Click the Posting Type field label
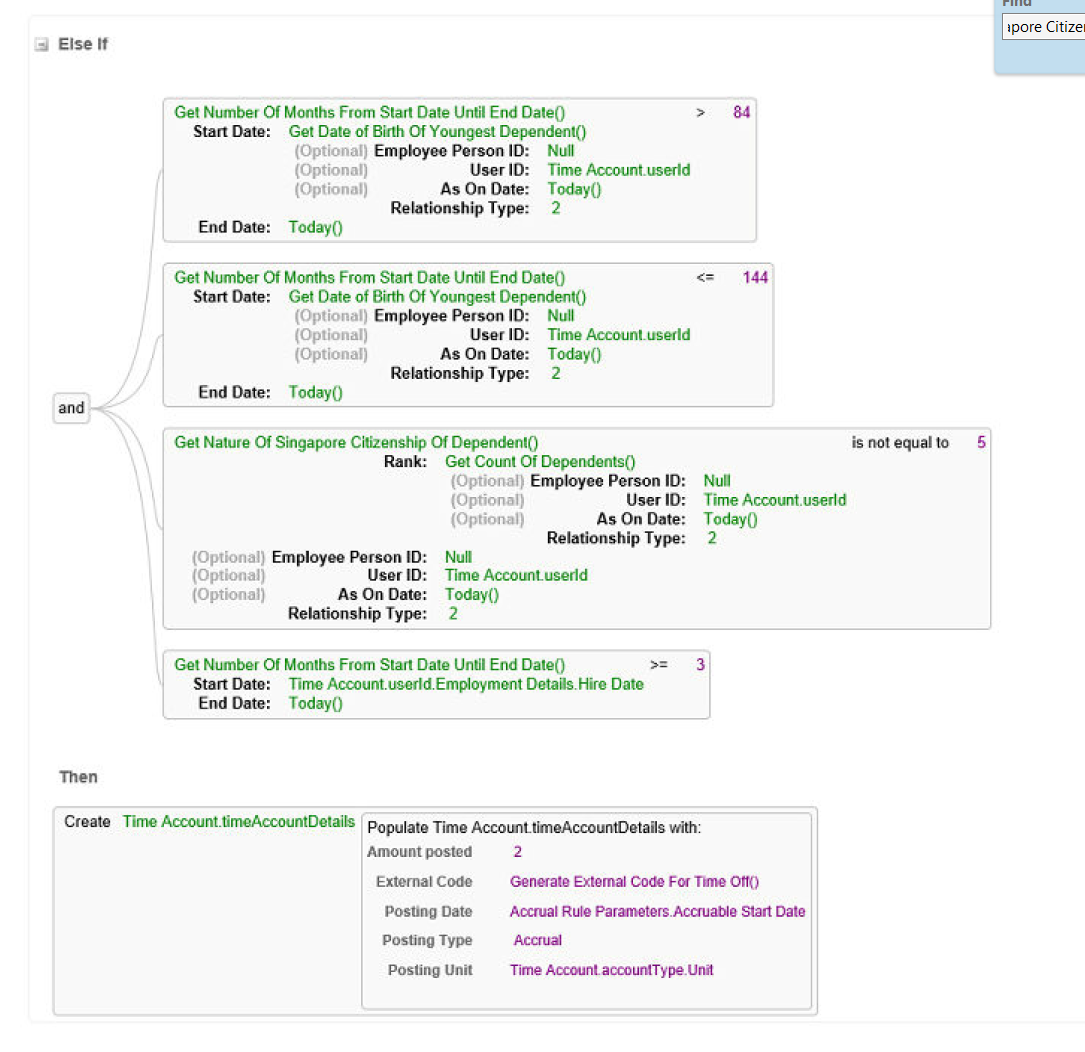This screenshot has width=1085, height=1052. (x=427, y=940)
